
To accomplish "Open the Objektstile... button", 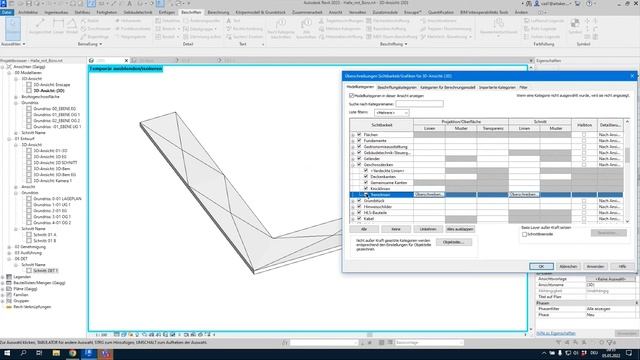I will (453, 242).
